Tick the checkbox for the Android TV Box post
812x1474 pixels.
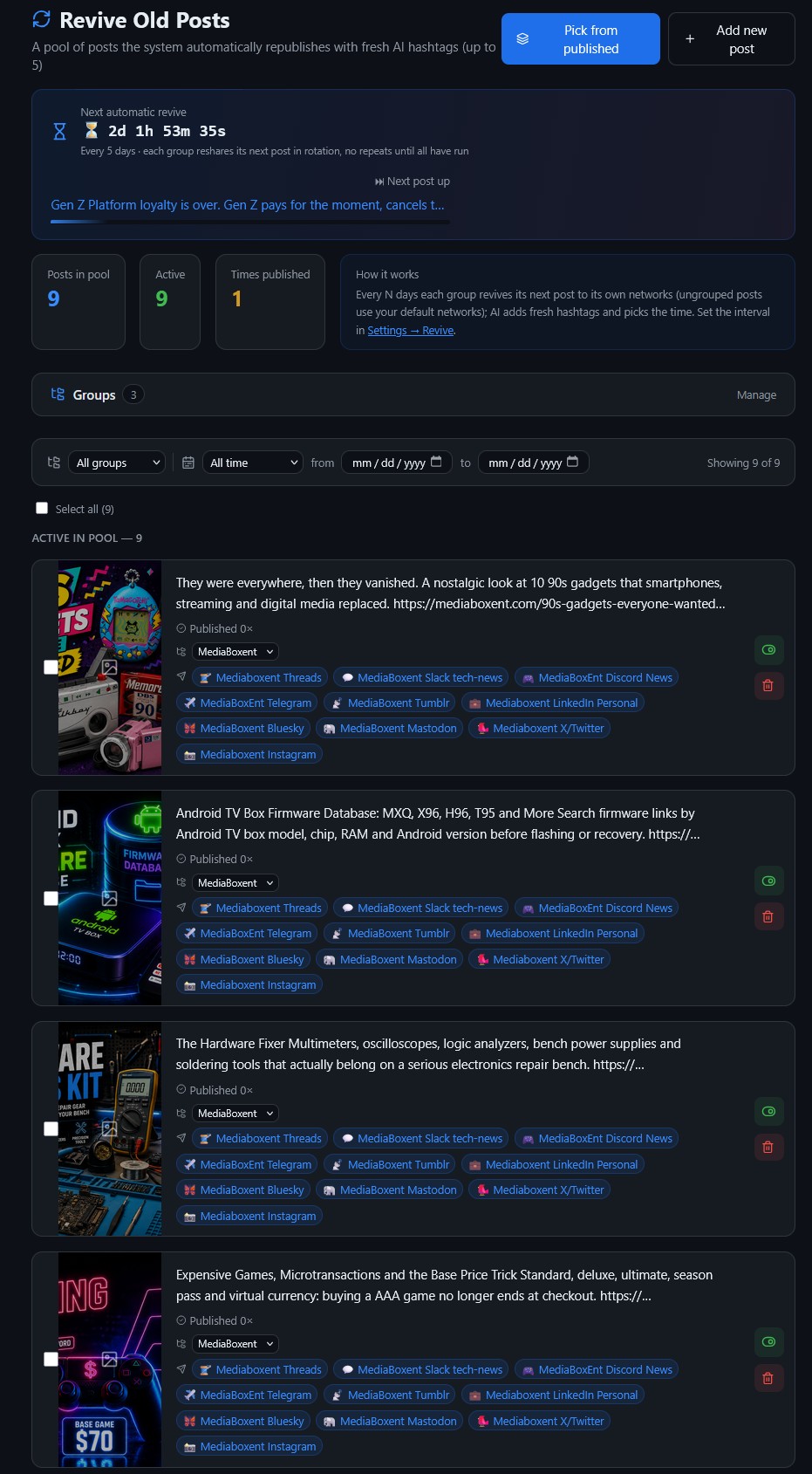coord(51,898)
